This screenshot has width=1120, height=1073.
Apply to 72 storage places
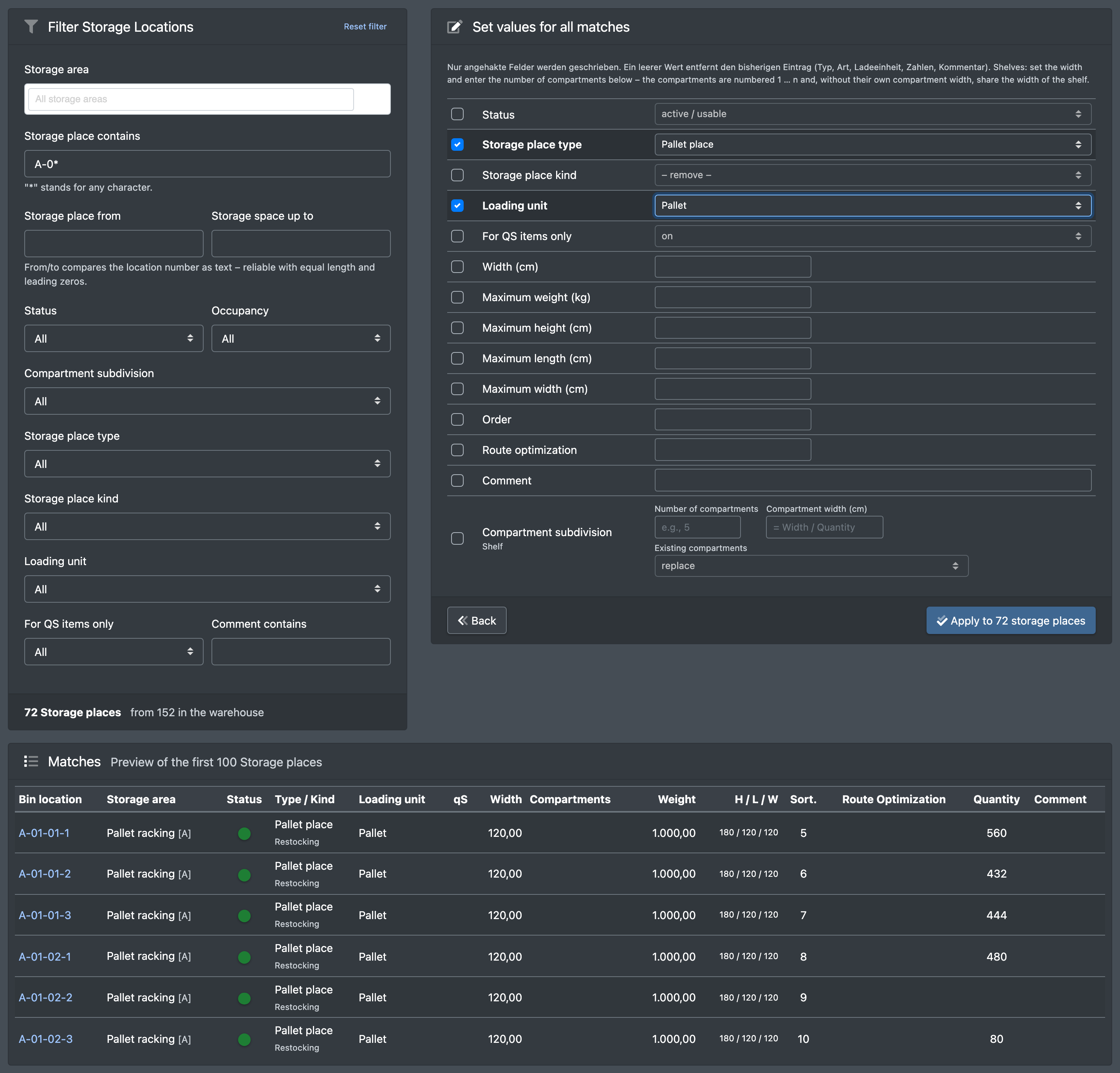pos(1010,620)
